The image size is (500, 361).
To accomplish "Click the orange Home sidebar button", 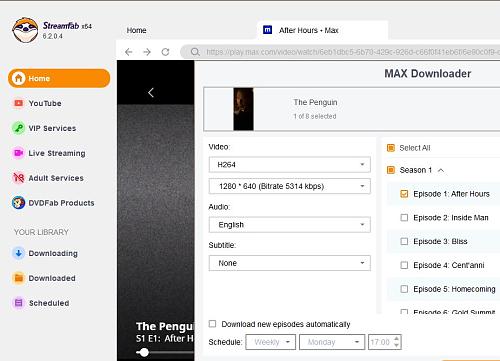I will click(59, 78).
